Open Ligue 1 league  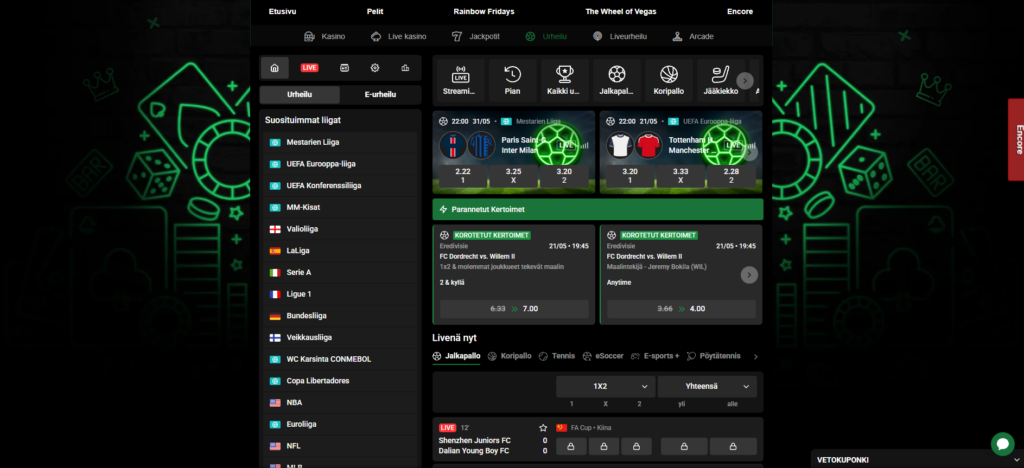point(340,294)
